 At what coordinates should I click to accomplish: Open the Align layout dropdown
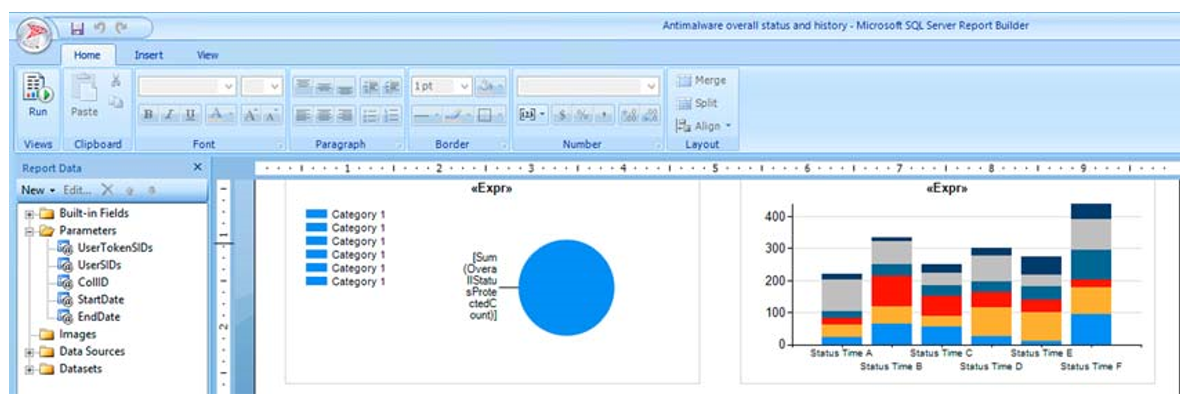coord(704,126)
